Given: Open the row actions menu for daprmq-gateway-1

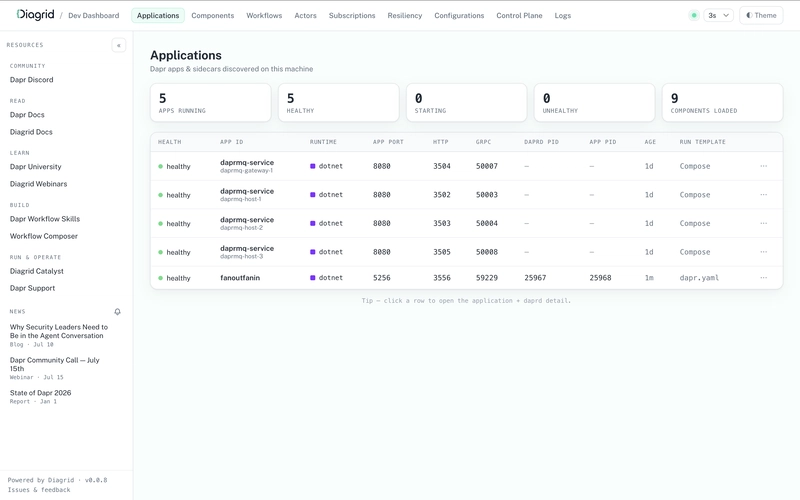Looking at the screenshot, I should coord(763,166).
